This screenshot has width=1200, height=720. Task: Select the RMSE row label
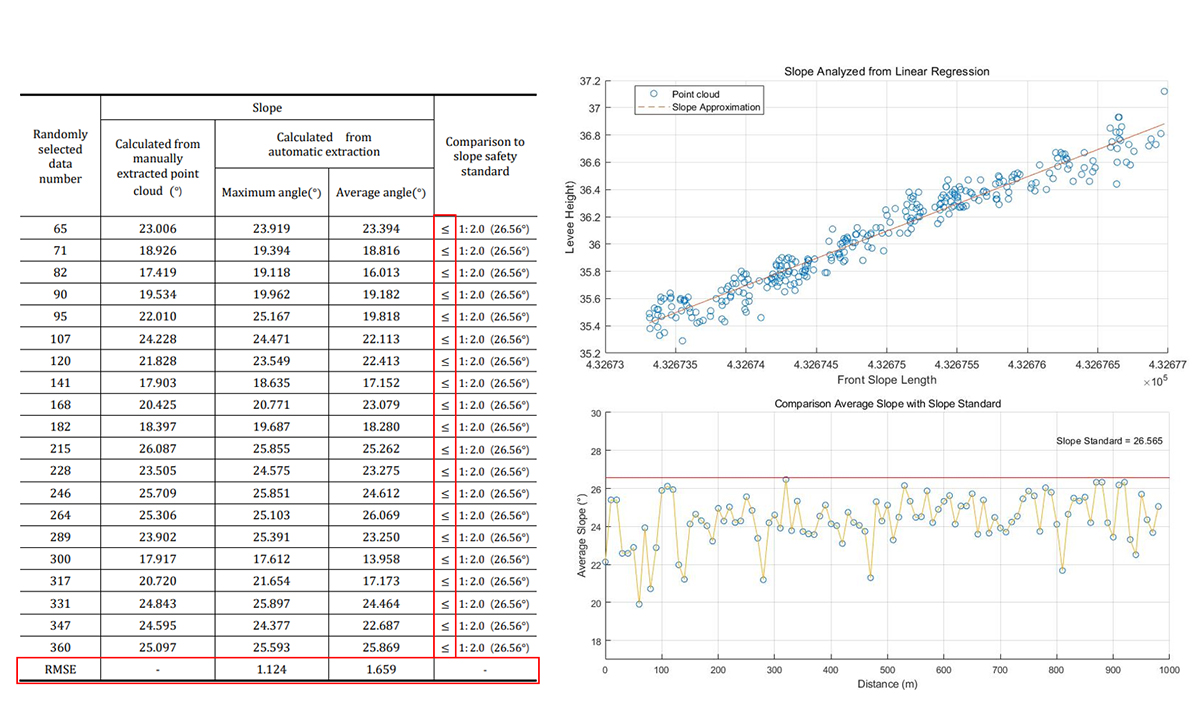click(x=59, y=670)
